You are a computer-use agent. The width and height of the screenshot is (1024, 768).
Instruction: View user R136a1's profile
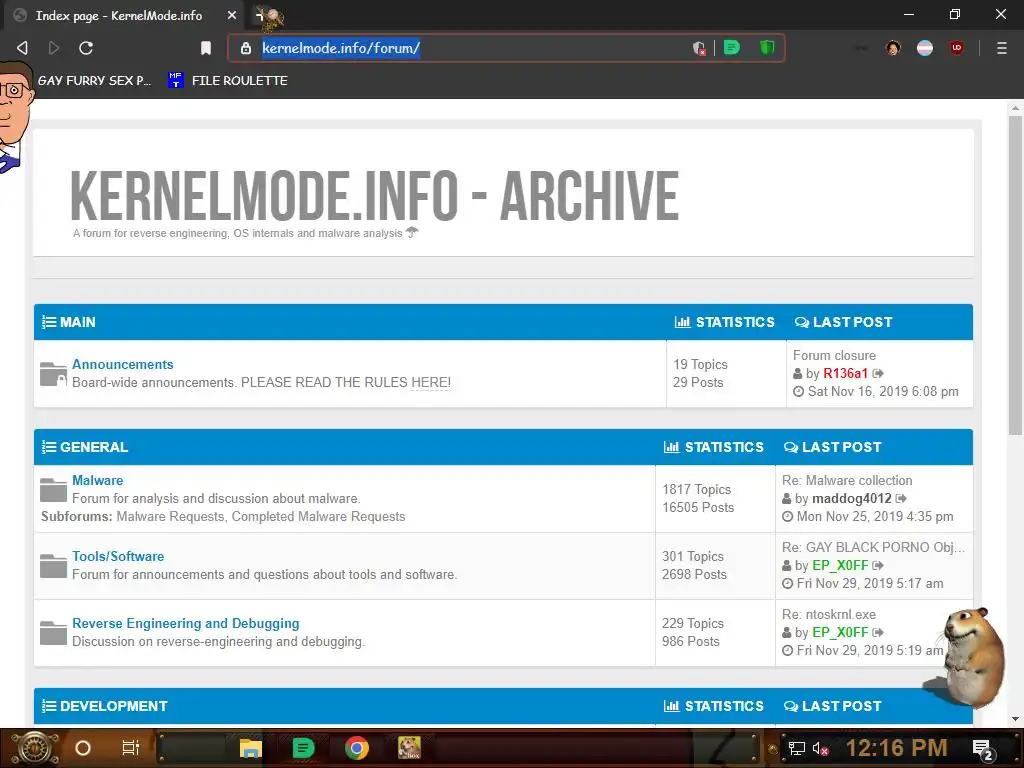845,373
